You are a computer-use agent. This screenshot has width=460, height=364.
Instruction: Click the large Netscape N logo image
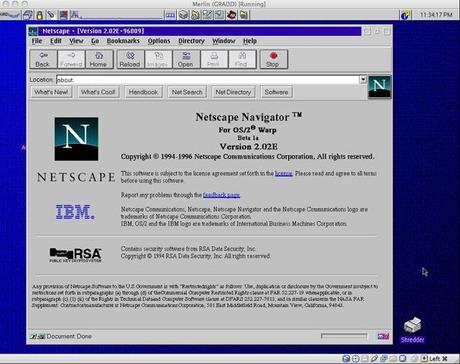pyautogui.click(x=76, y=139)
